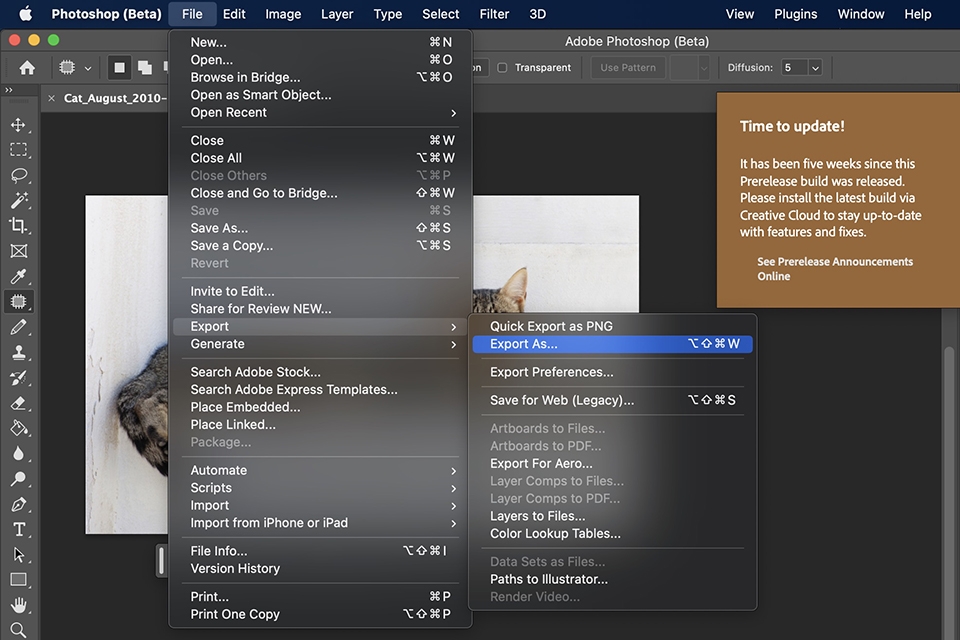960x640 pixels.
Task: Choose Color Lookup Tables…
Action: [612, 534]
